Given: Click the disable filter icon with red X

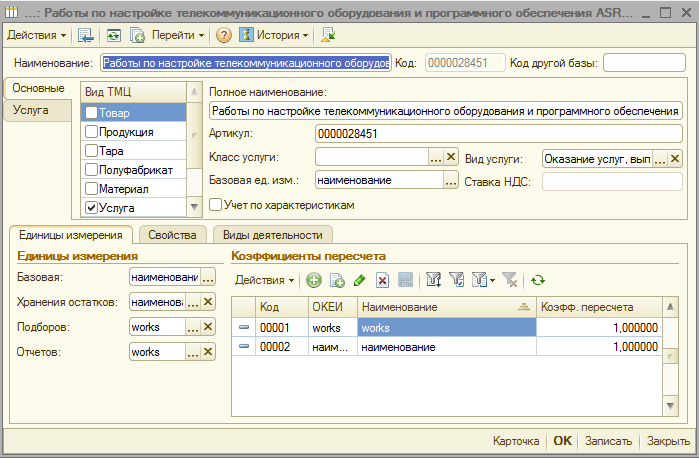Looking at the screenshot, I should click(508, 281).
